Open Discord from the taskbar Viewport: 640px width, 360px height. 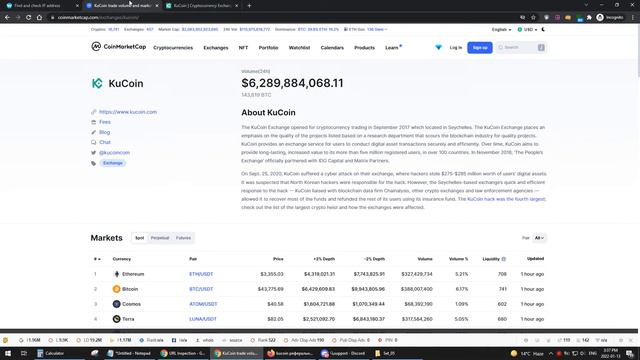(344, 353)
